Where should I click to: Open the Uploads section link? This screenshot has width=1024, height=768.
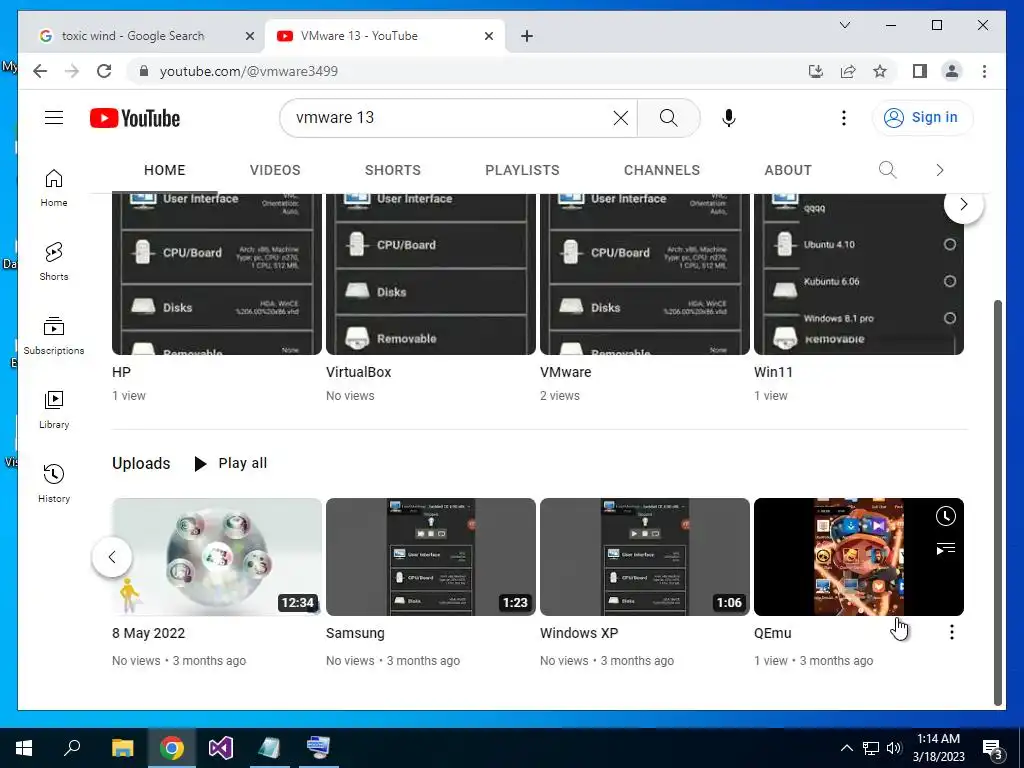[x=141, y=463]
